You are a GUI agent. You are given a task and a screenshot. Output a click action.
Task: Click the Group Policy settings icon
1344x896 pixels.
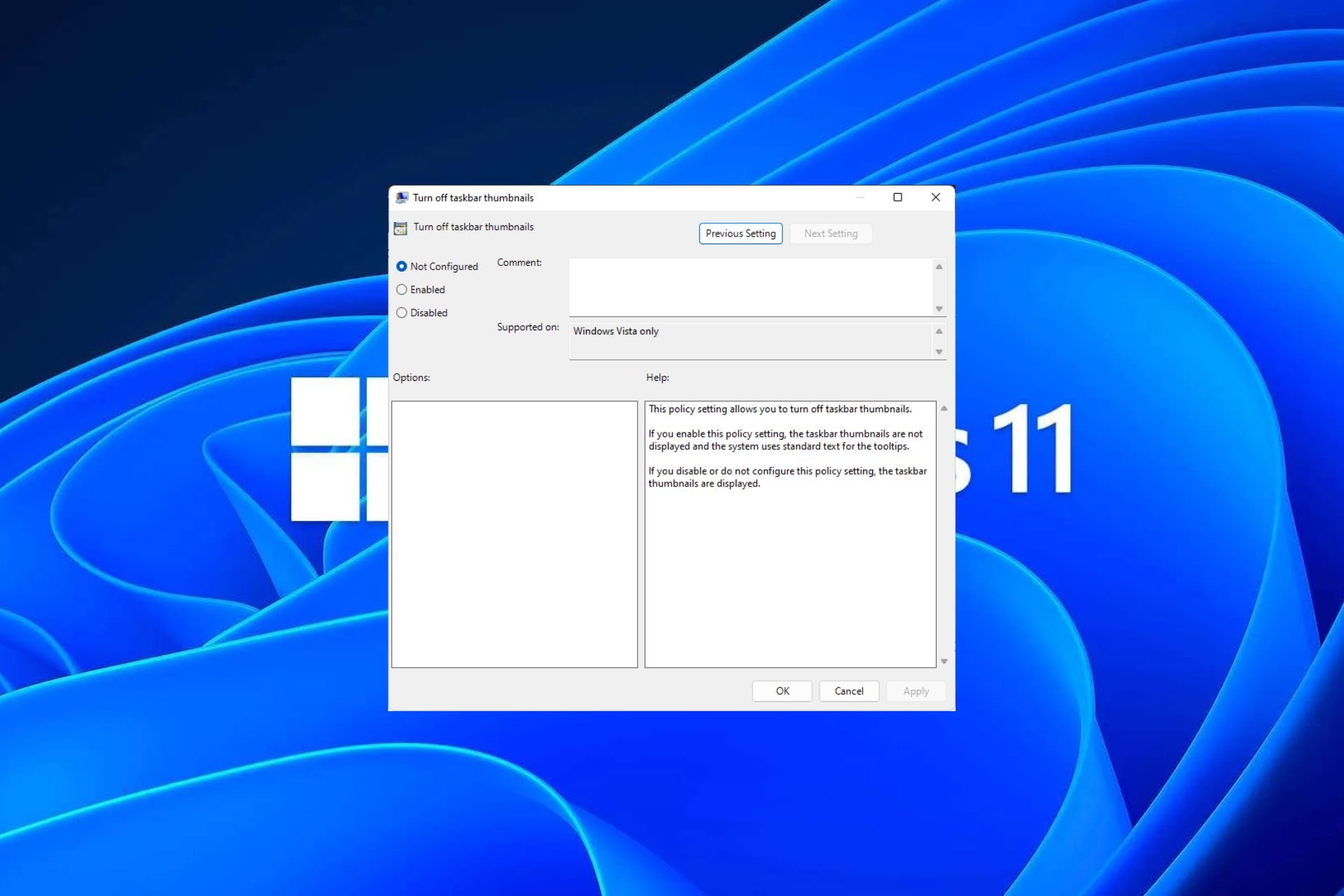402,226
